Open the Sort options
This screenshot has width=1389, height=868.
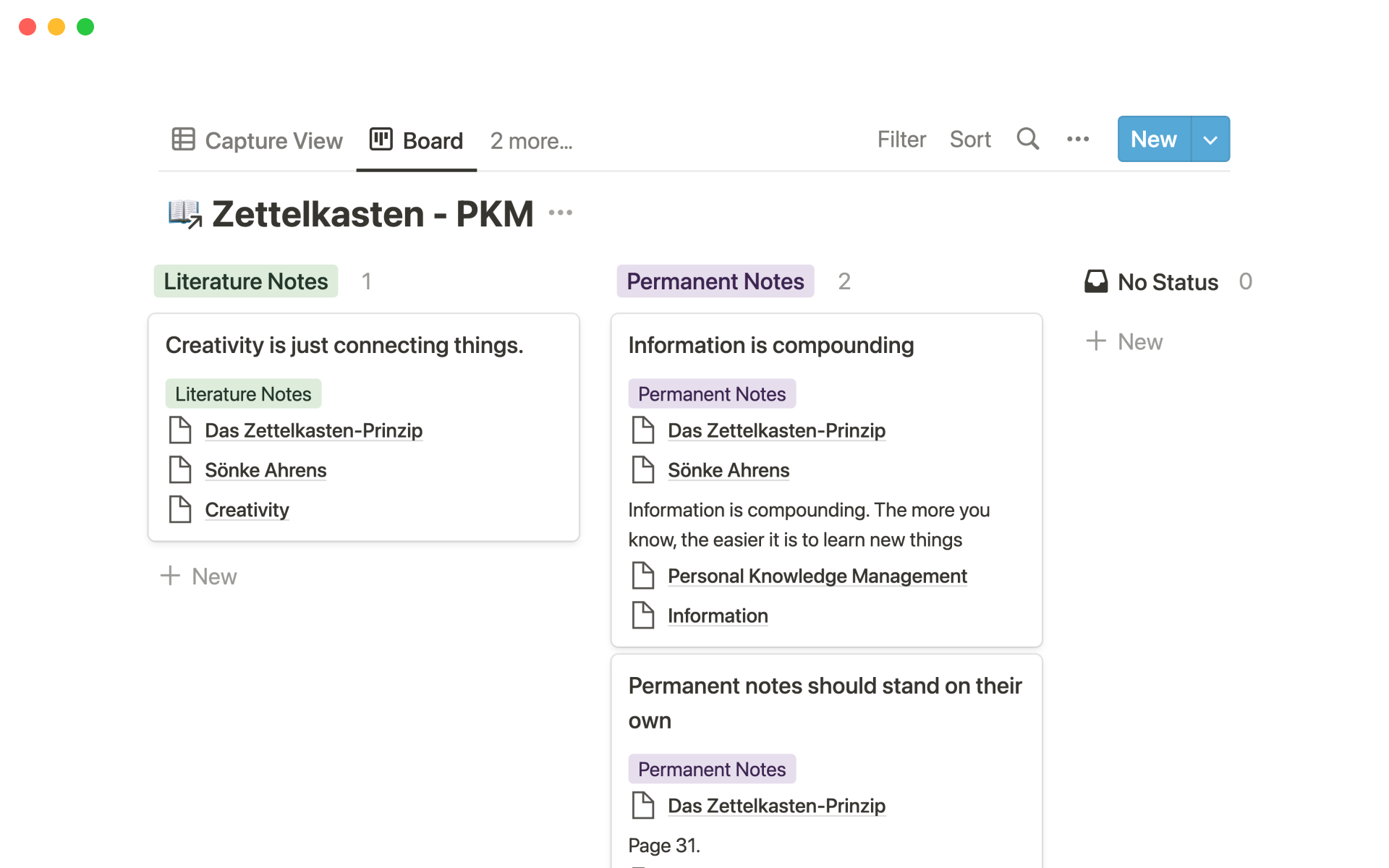click(x=969, y=140)
